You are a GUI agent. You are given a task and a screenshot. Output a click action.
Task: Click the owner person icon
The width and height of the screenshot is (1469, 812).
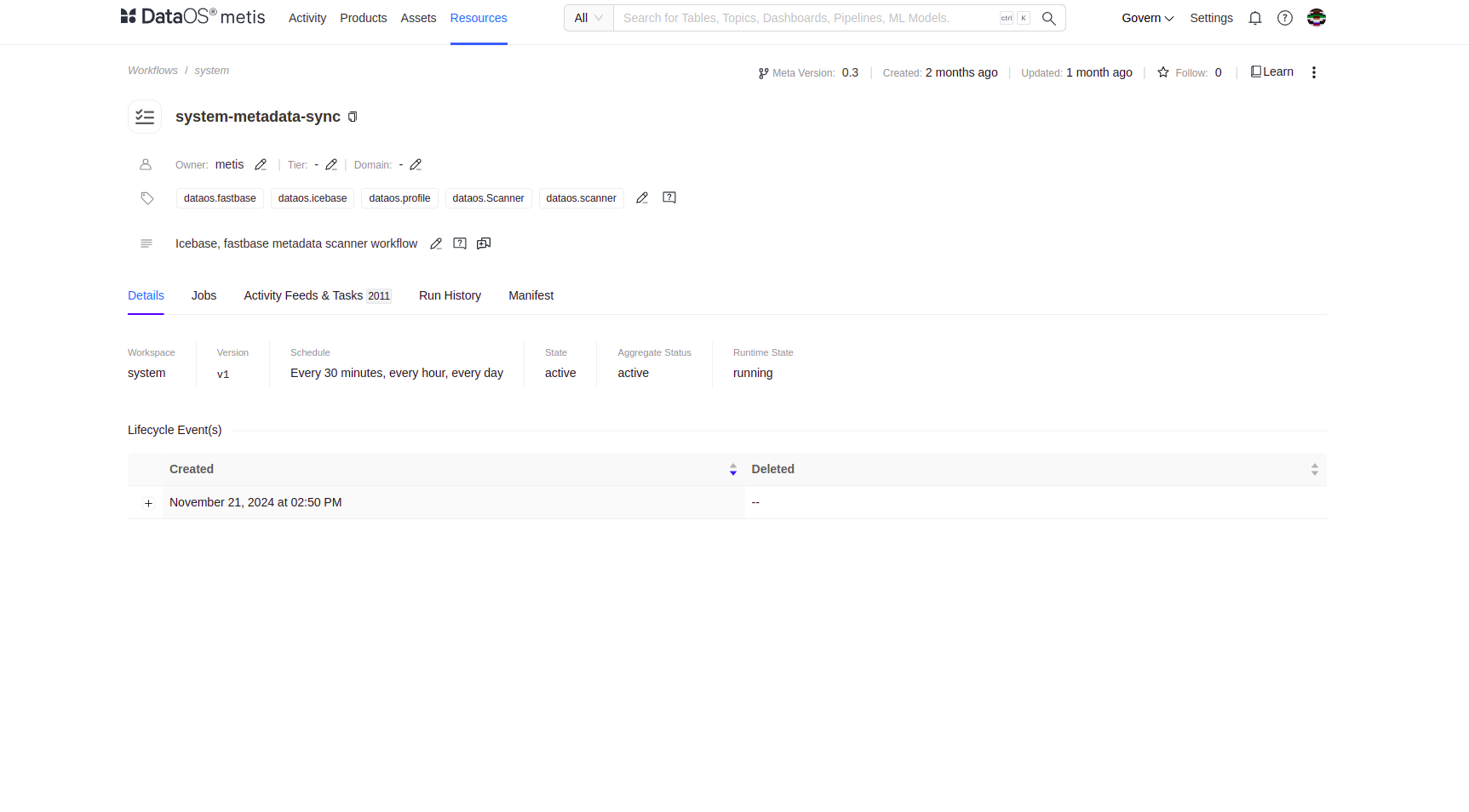146,164
